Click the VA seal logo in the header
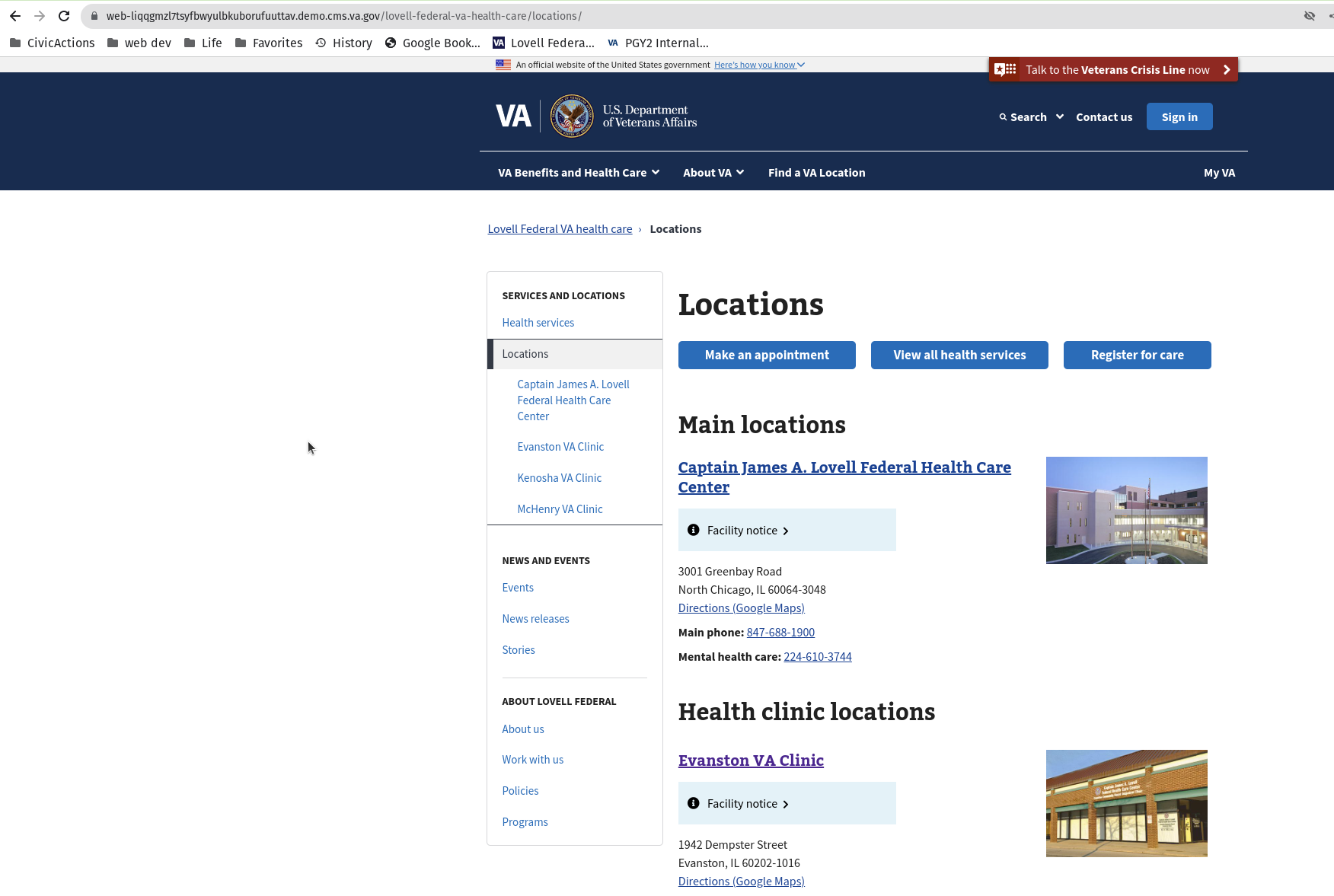The width and height of the screenshot is (1334, 896). [571, 116]
